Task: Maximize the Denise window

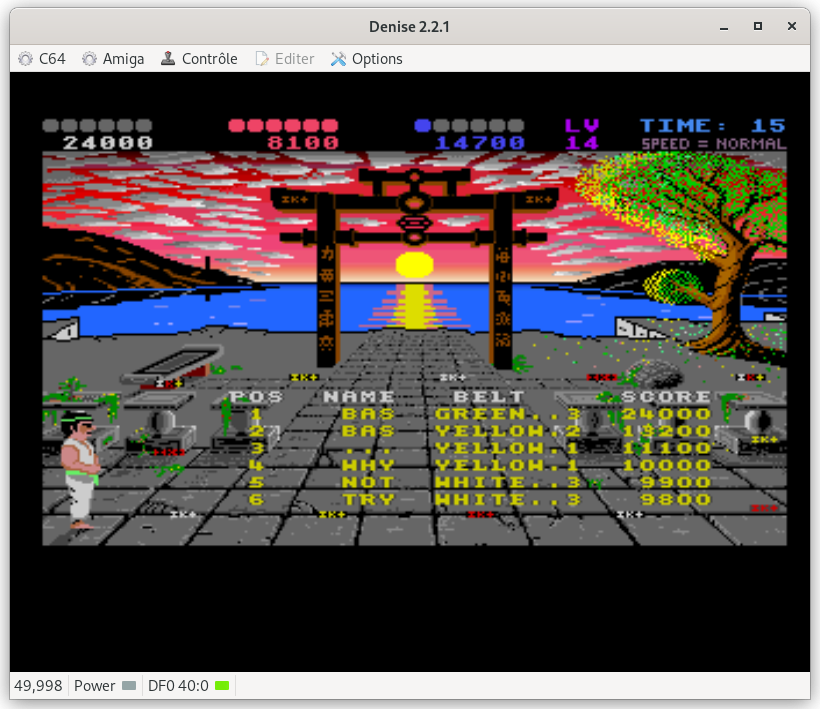Action: coord(758,26)
